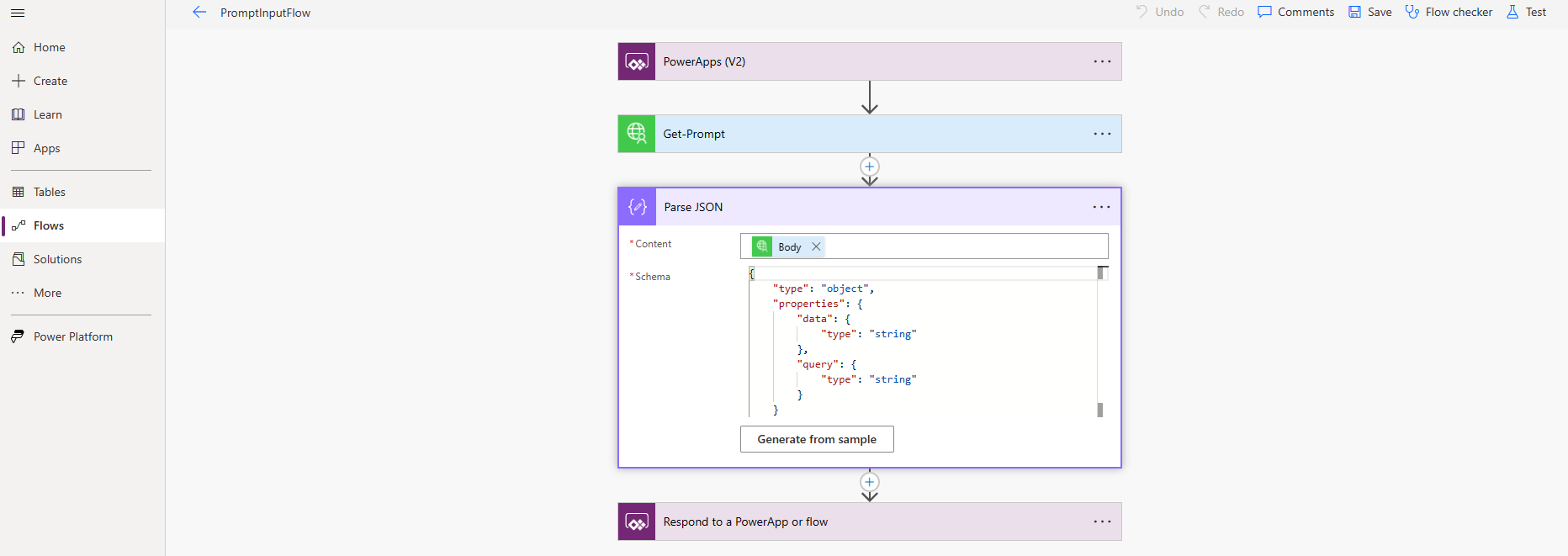The image size is (1568, 556).
Task: Click inside the Schema editor
Action: point(923,342)
